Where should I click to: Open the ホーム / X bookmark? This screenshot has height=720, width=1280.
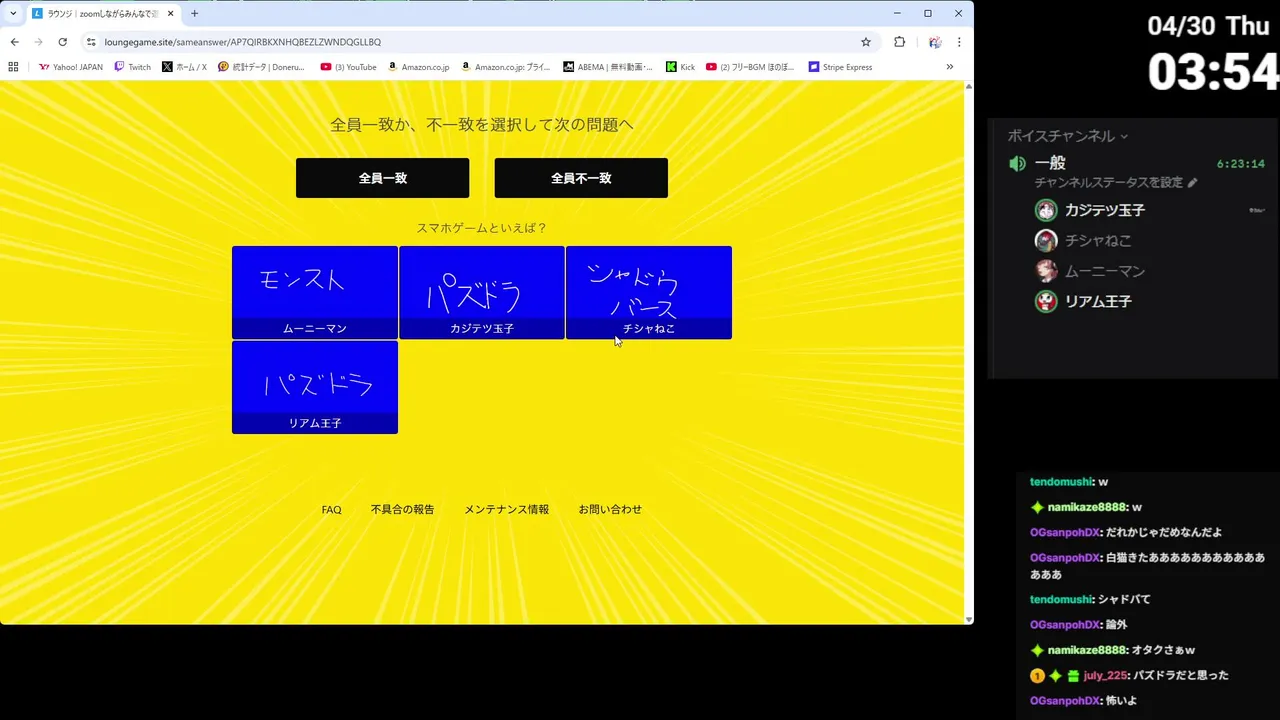click(184, 67)
